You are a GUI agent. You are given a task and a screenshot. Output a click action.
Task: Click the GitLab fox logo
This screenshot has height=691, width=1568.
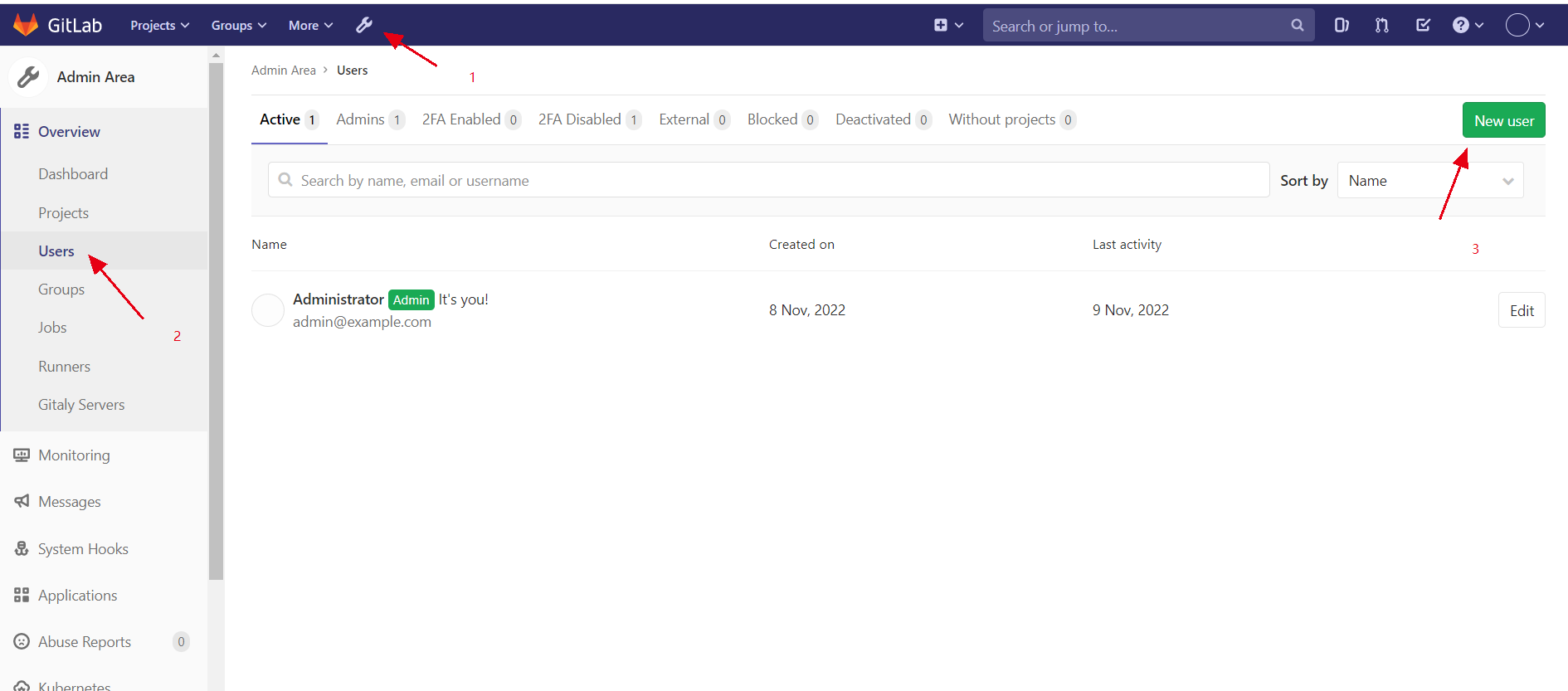click(x=26, y=25)
